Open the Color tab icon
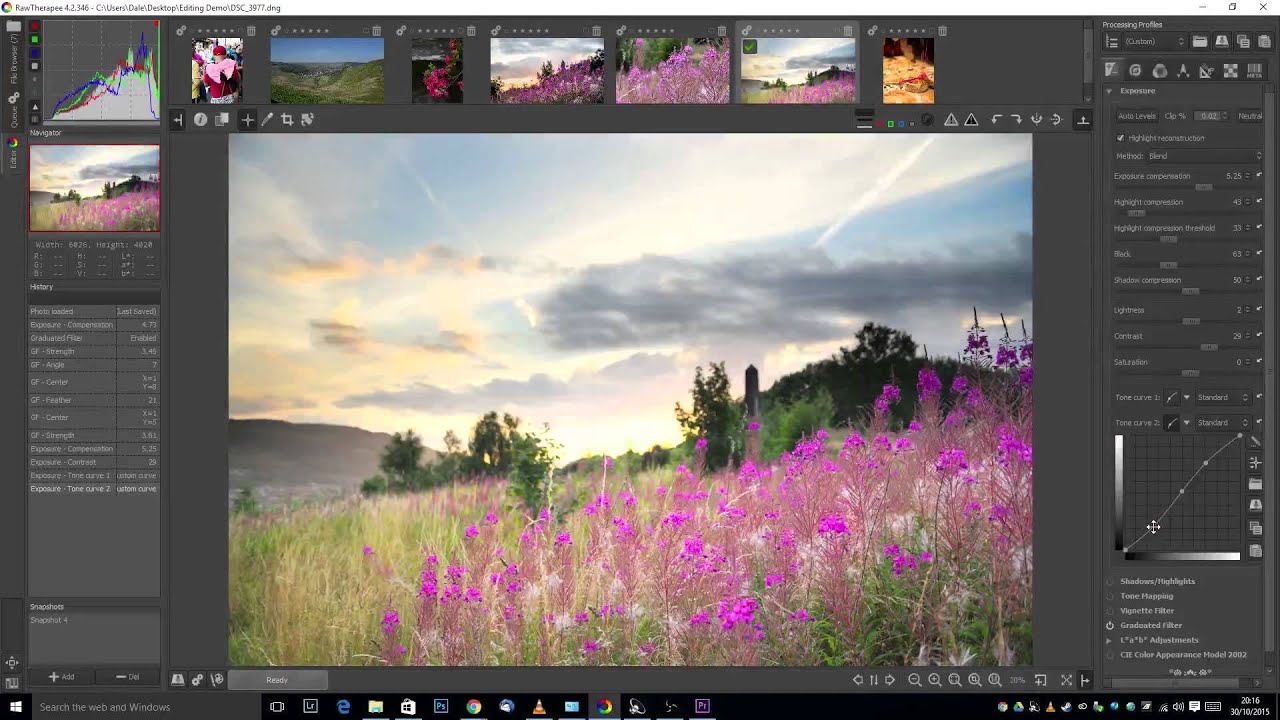This screenshot has width=1280, height=720. [1160, 71]
